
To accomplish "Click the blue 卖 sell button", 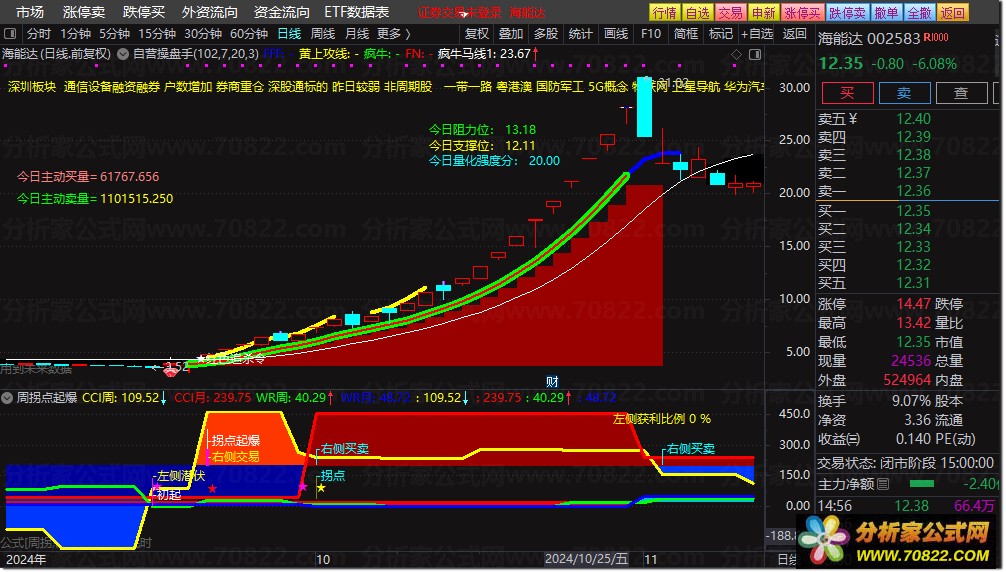I will coord(904,94).
